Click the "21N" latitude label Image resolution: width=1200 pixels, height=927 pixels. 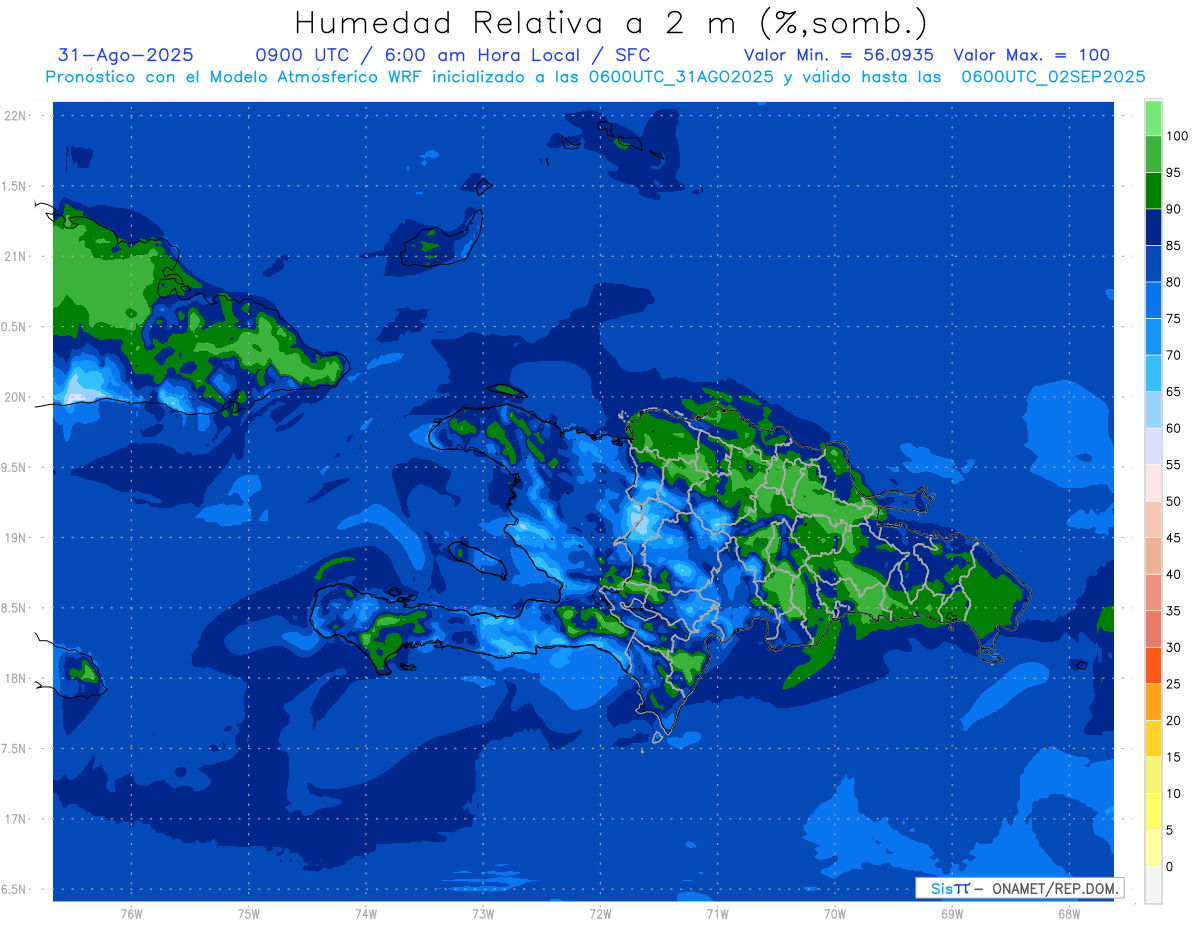[16, 256]
